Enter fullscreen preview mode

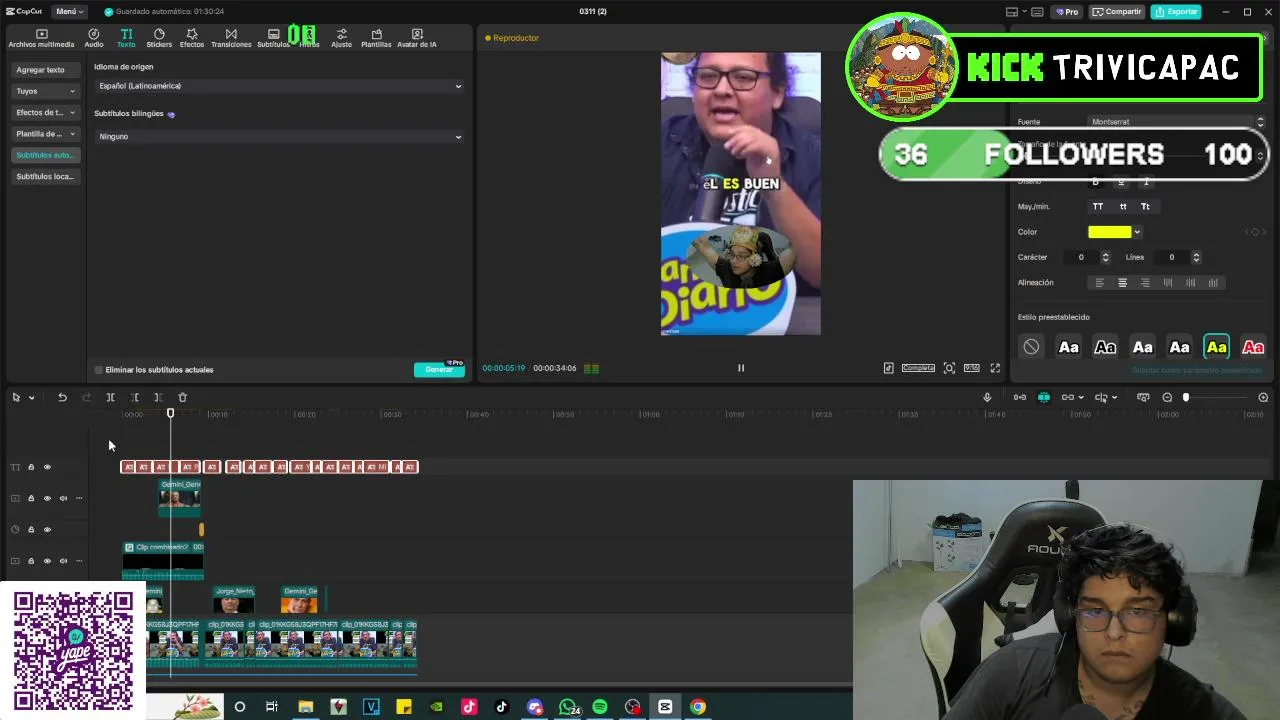[995, 368]
